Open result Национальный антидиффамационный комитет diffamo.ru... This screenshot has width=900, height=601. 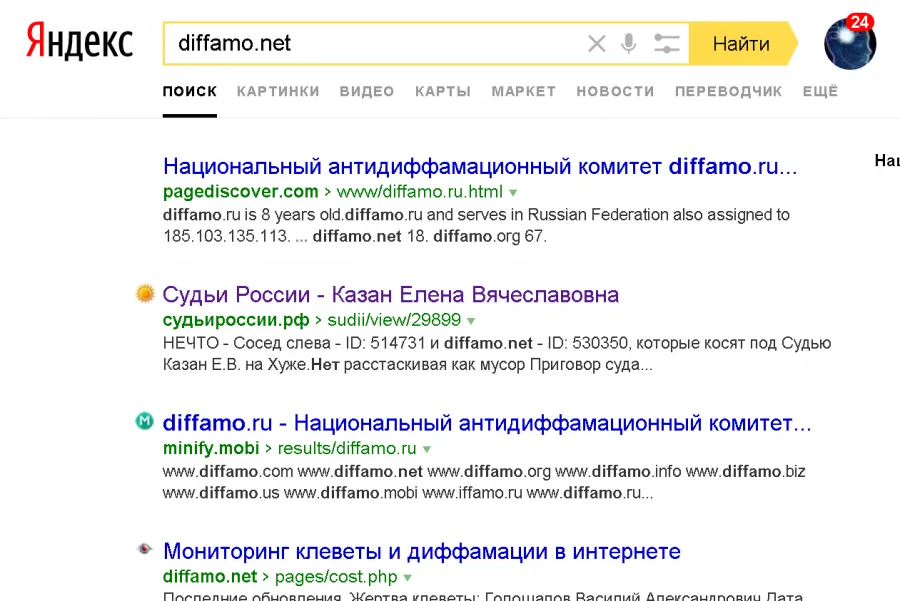pos(480,166)
